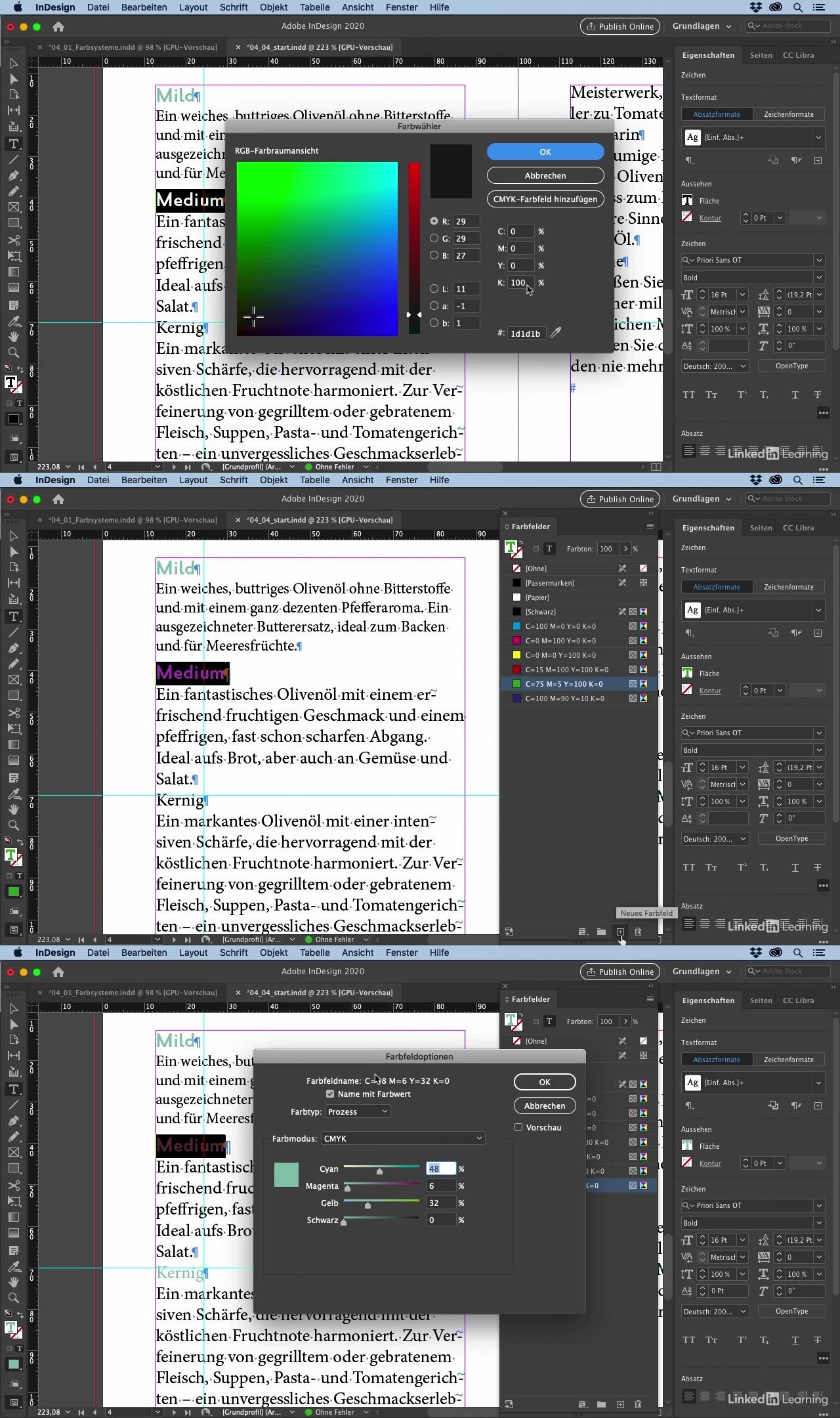
Task: Open the Farbmodus CMYK dropdown
Action: (403, 1138)
